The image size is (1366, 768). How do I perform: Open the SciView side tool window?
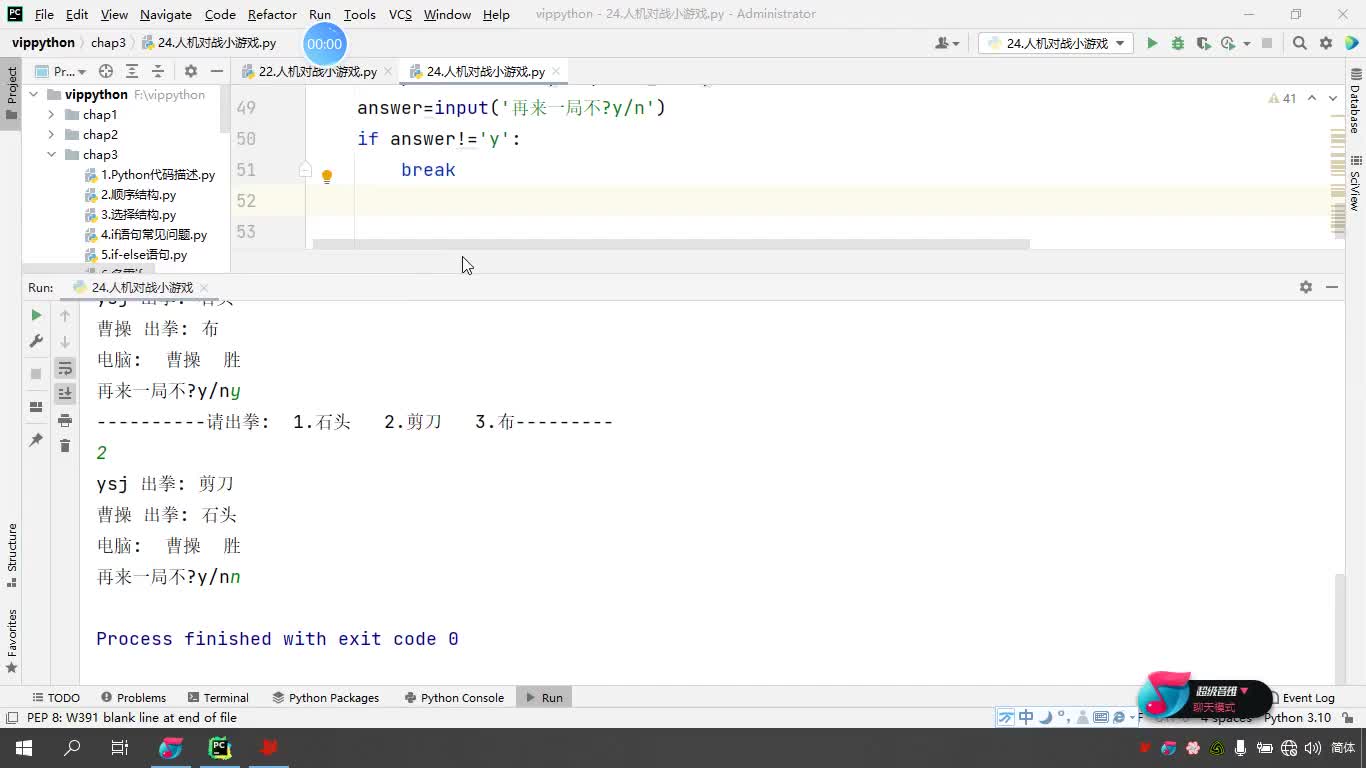1355,183
